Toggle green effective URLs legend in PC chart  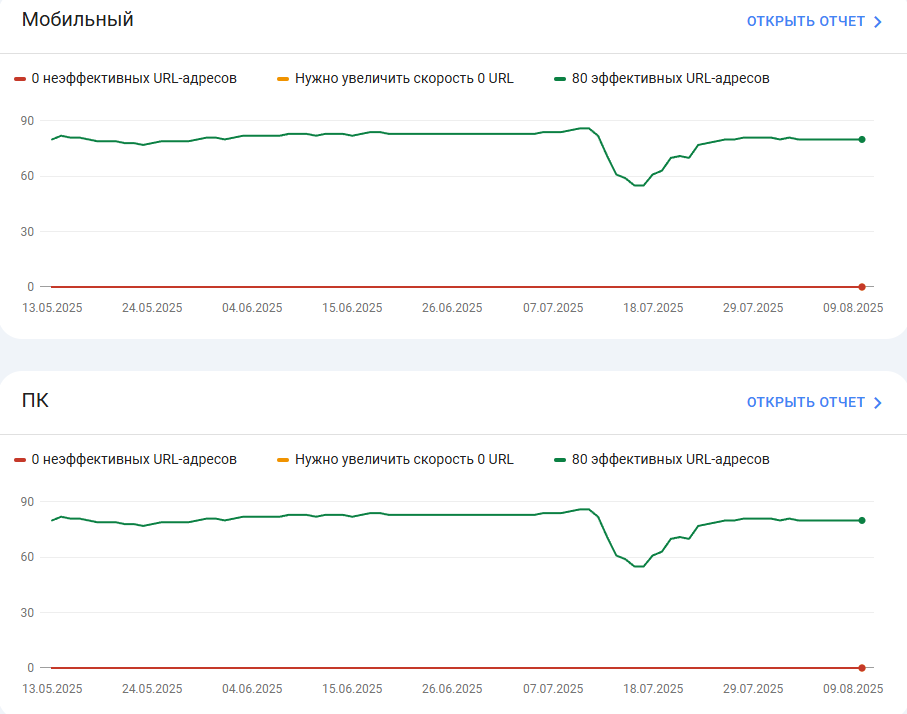662,459
